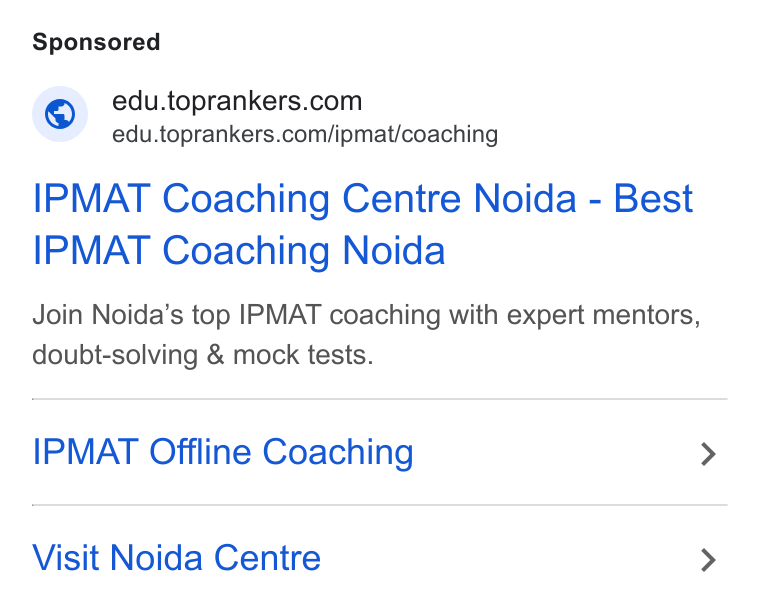This screenshot has height=610, width=760.
Task: Open the chevron beside Visit Noida Centre
Action: [708, 560]
